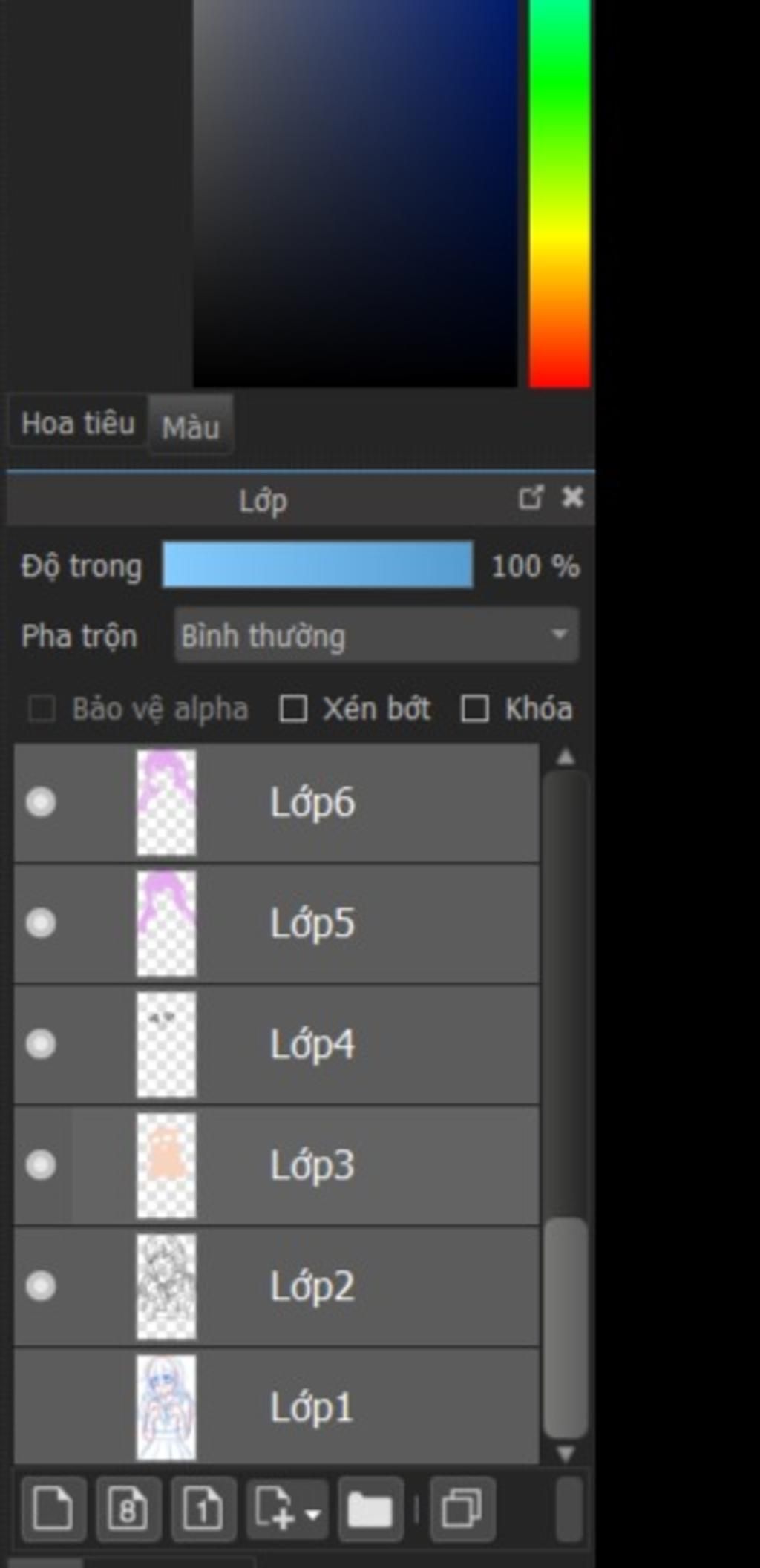Hide the Lớp6 layer
Image resolution: width=760 pixels, height=1568 pixels.
coord(41,802)
